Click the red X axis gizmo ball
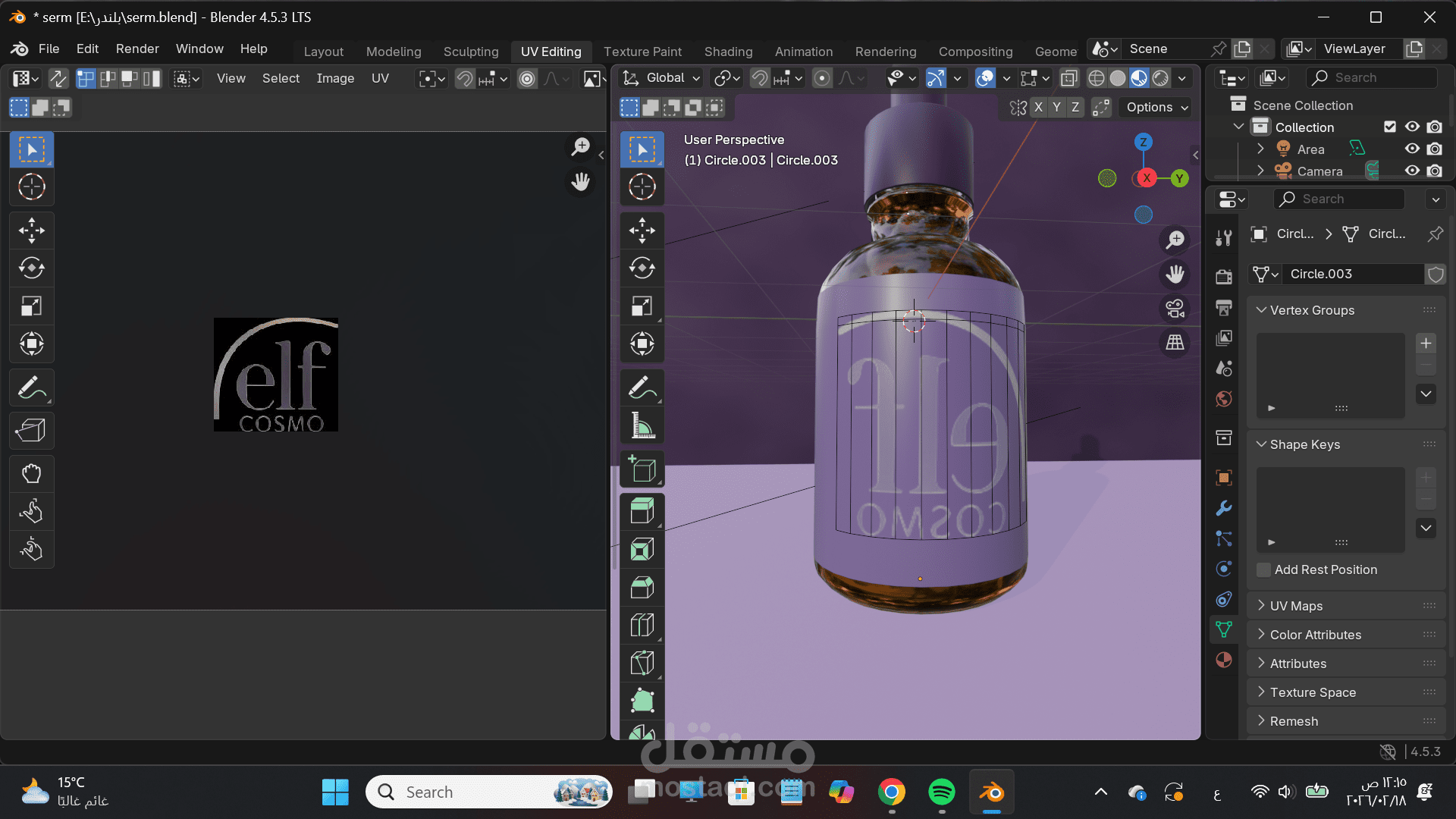 click(x=1146, y=178)
